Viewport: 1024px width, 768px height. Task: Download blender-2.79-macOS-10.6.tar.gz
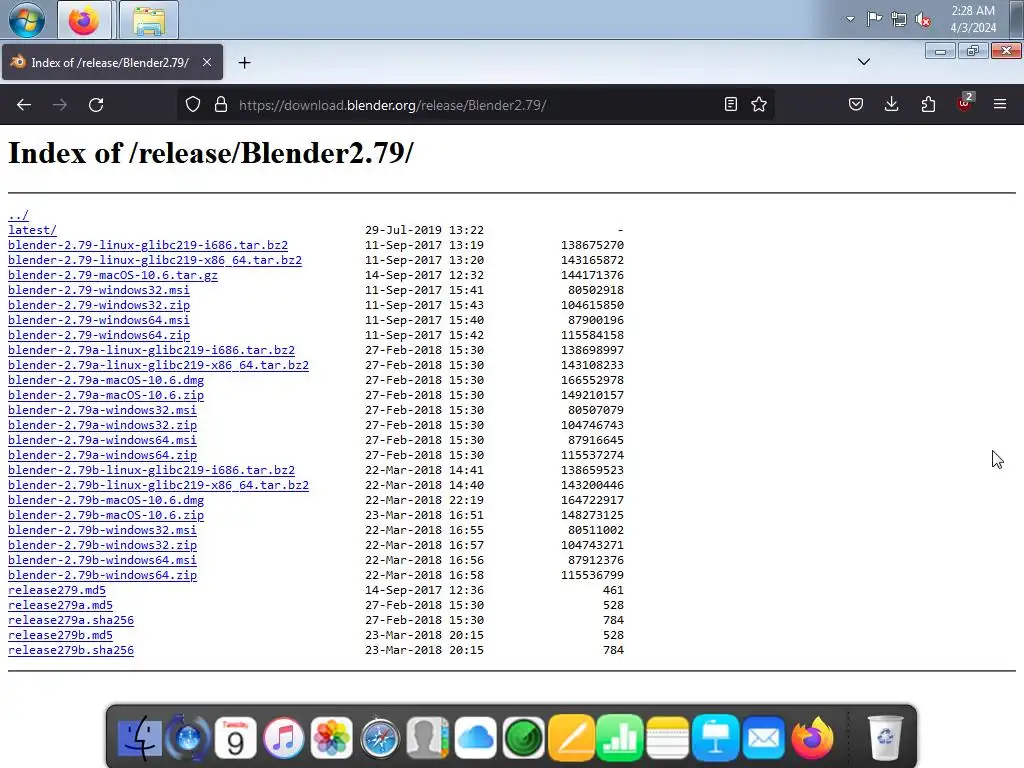112,275
